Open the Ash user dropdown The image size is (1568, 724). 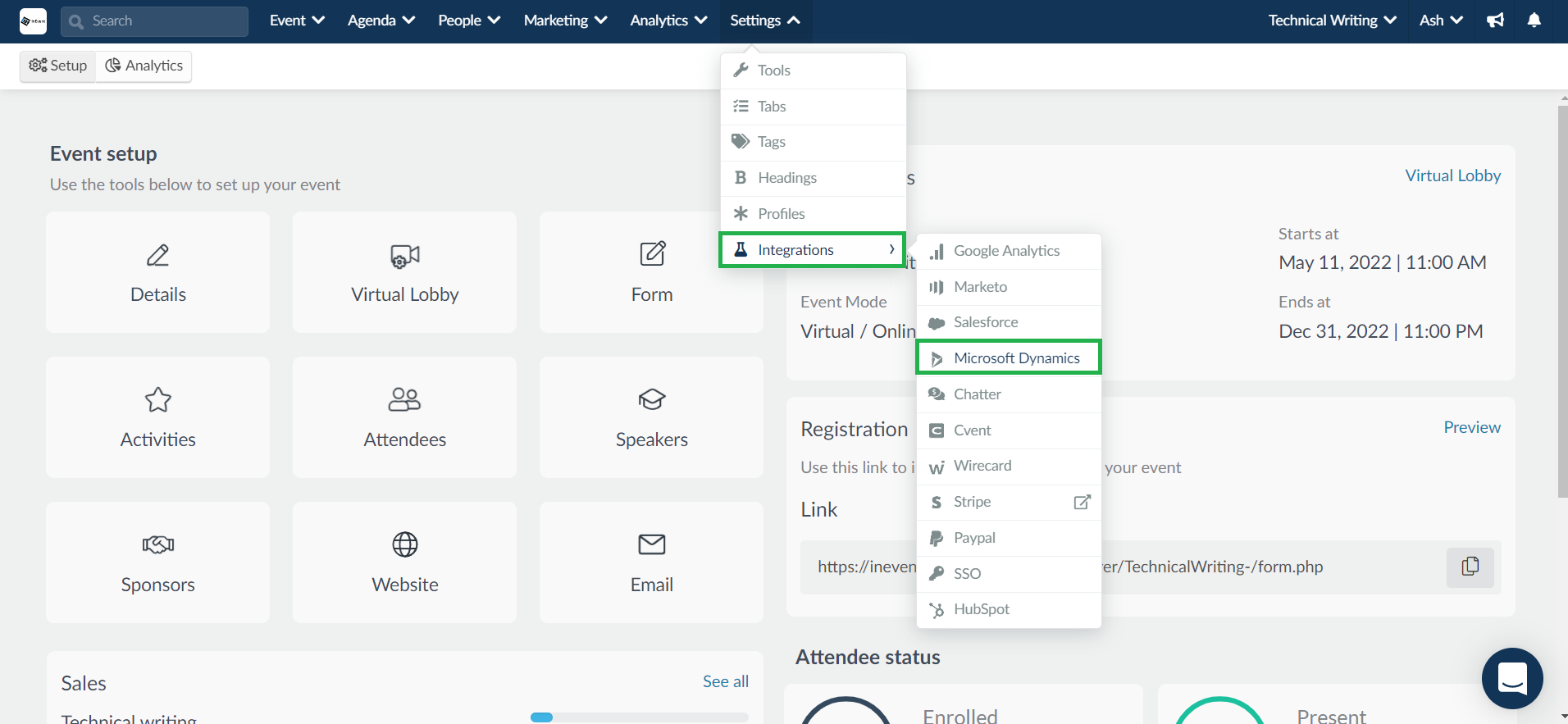[1441, 20]
